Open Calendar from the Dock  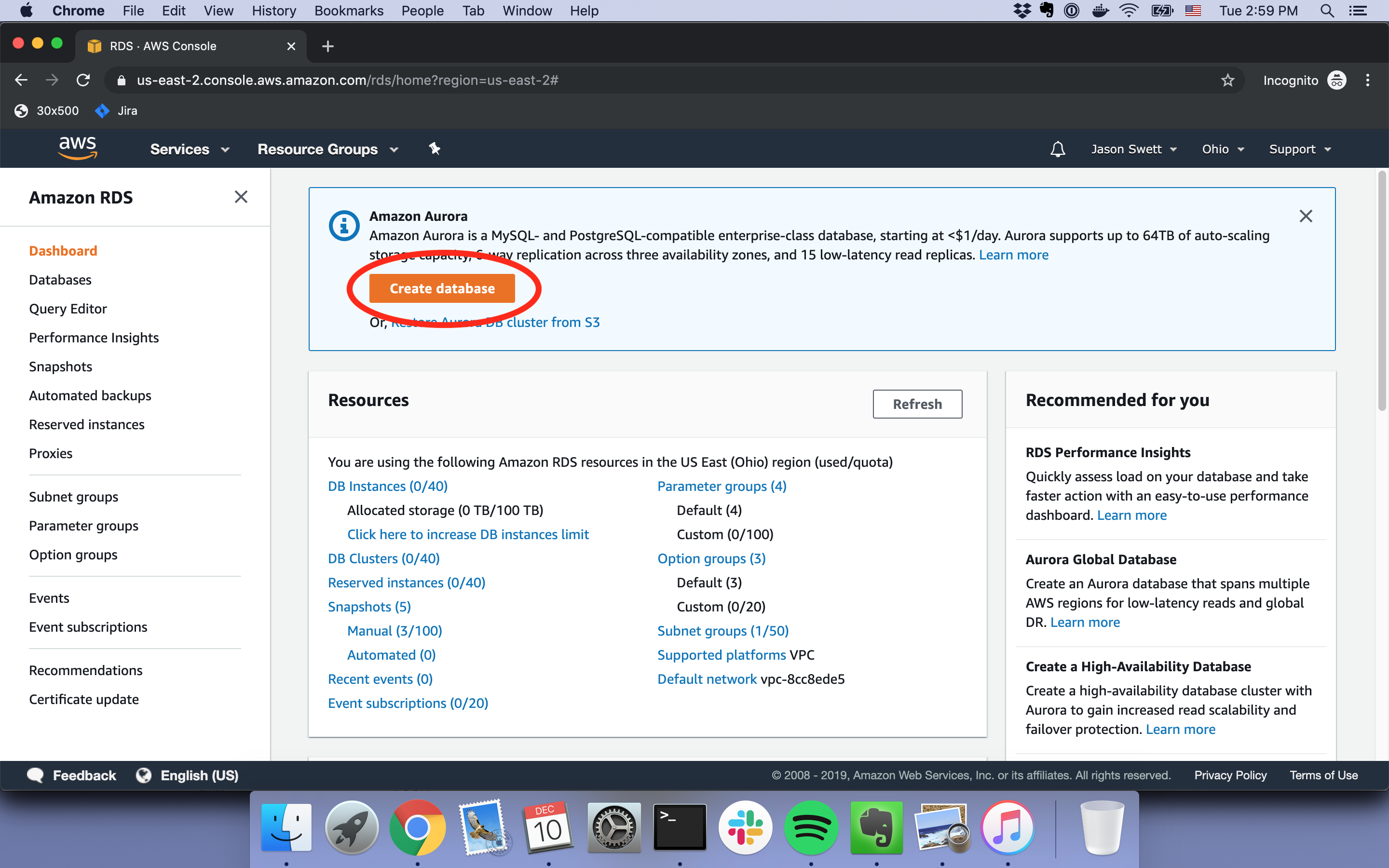548,827
